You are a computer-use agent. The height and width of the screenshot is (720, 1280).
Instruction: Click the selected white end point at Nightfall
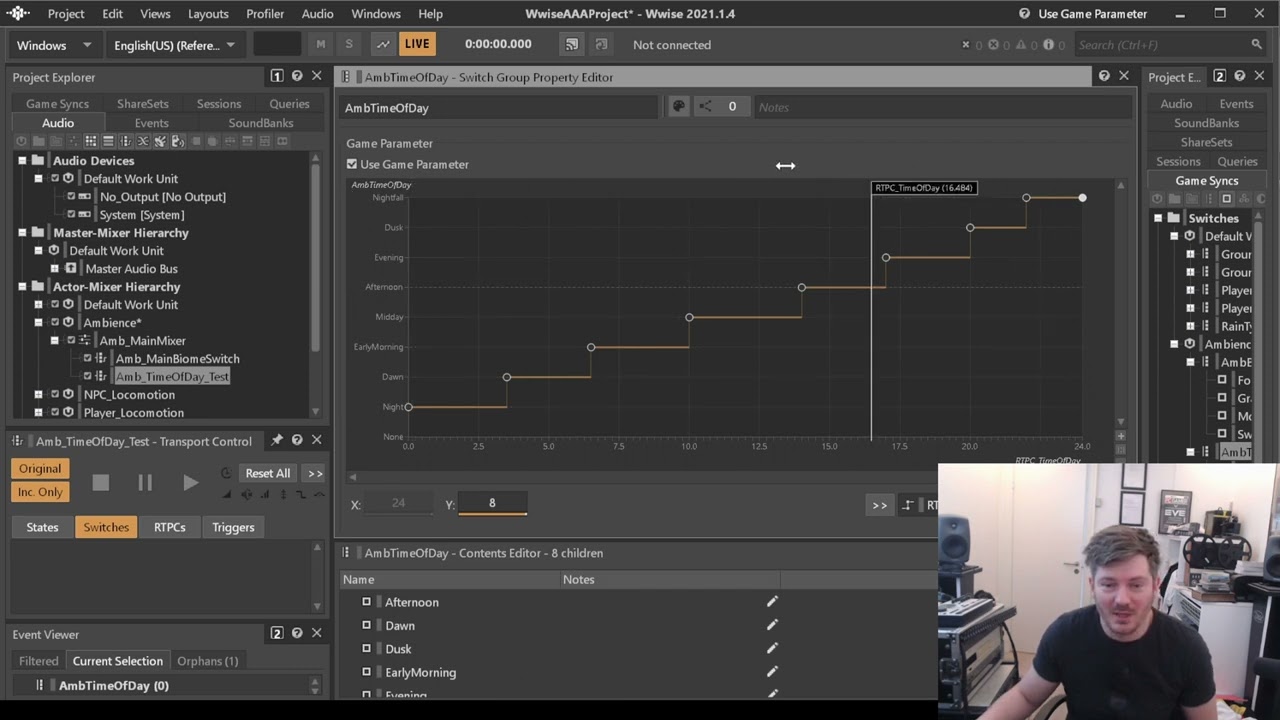[x=1082, y=198]
